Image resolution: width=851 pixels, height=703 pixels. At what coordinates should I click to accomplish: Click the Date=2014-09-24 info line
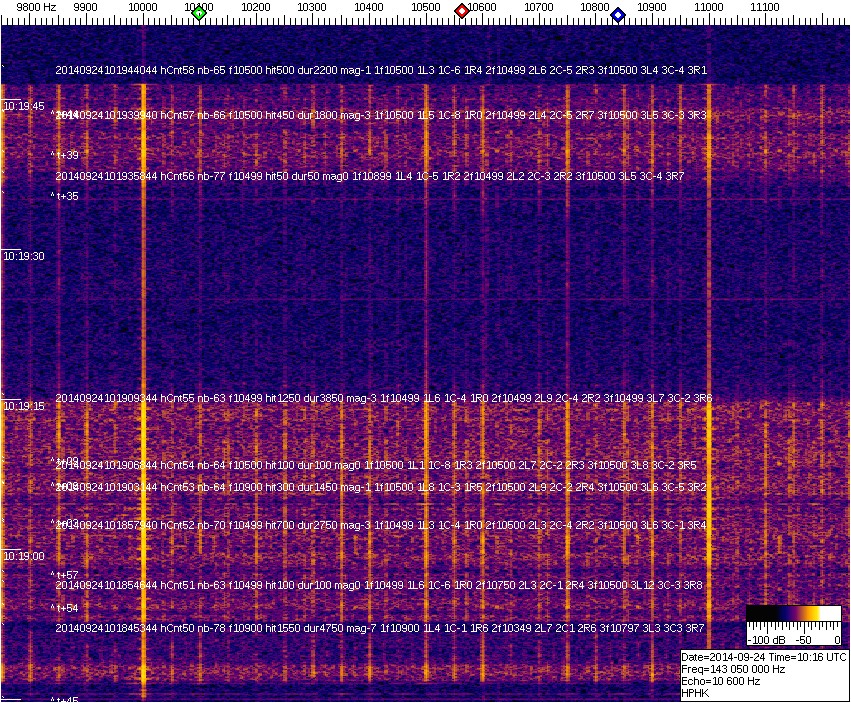(x=764, y=657)
